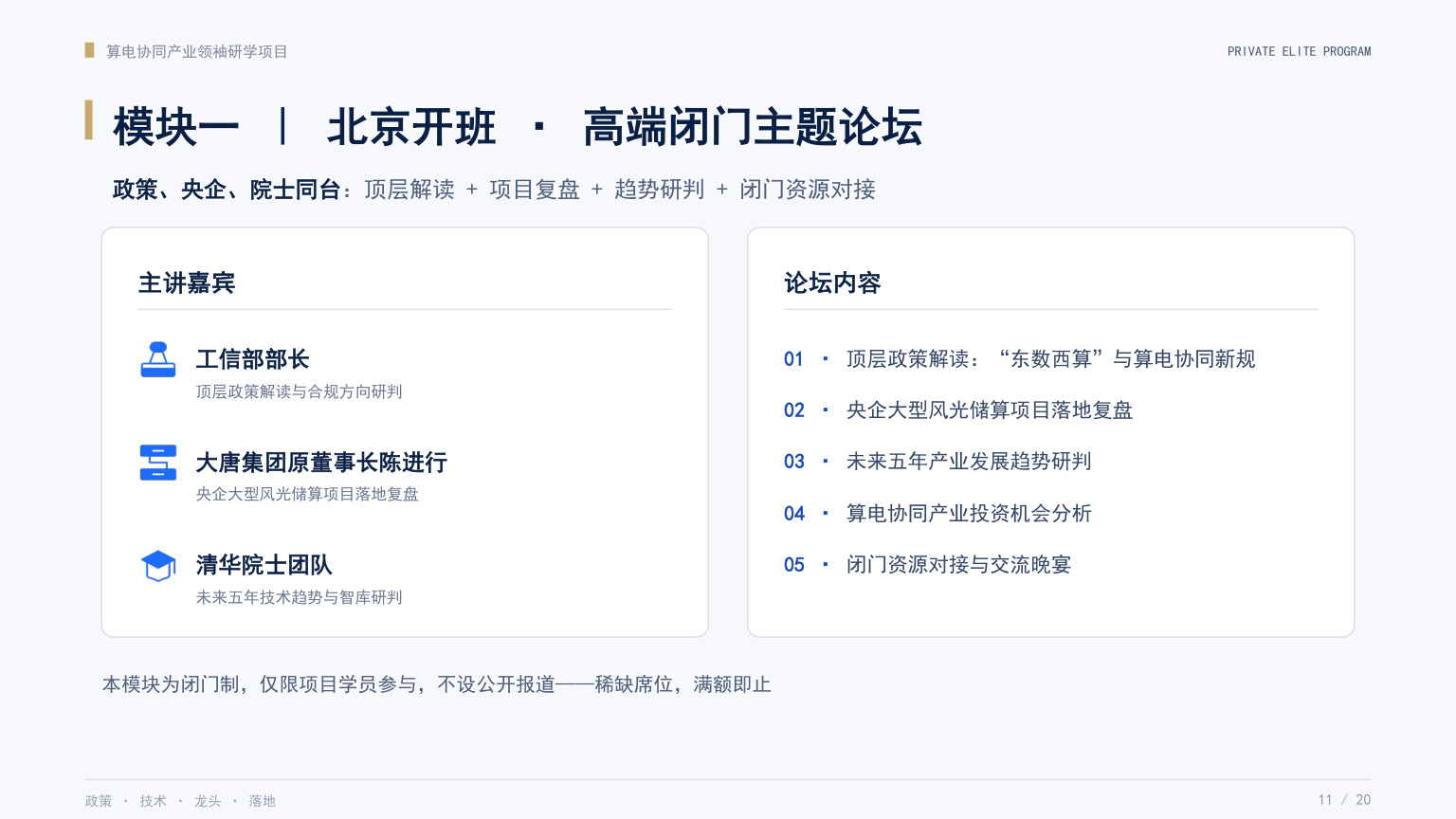The image size is (1456, 819).
Task: Select the header text 算电协同产业领袖研学项目
Action: click(x=196, y=51)
